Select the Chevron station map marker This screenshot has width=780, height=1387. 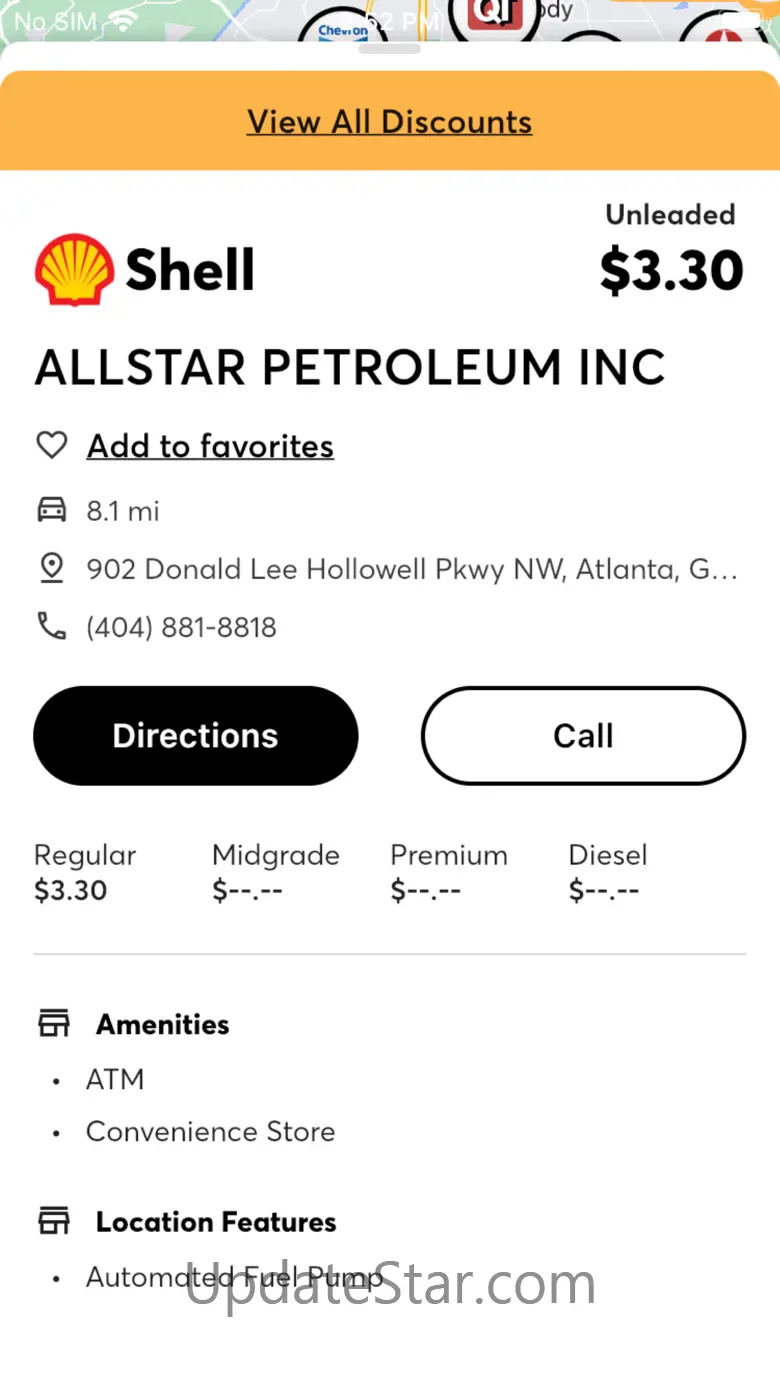point(343,28)
